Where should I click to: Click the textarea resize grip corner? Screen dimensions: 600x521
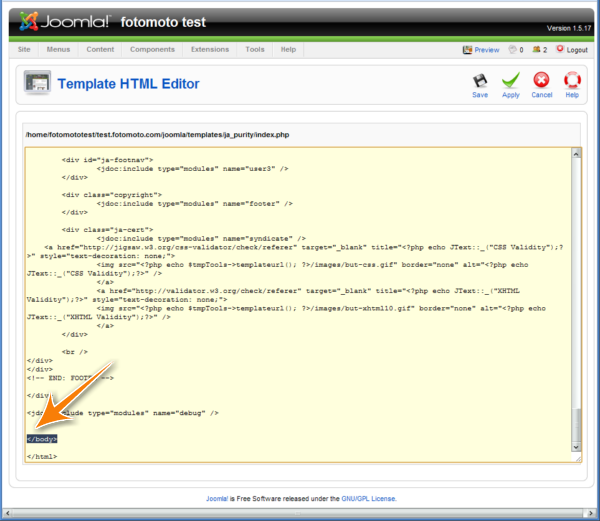(577, 458)
